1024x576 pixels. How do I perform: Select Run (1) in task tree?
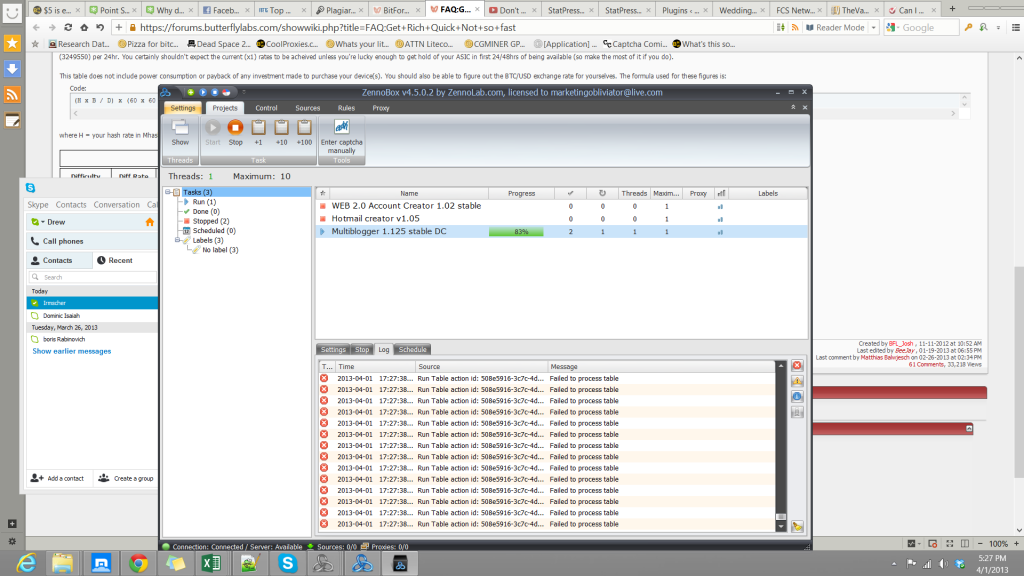click(x=204, y=202)
